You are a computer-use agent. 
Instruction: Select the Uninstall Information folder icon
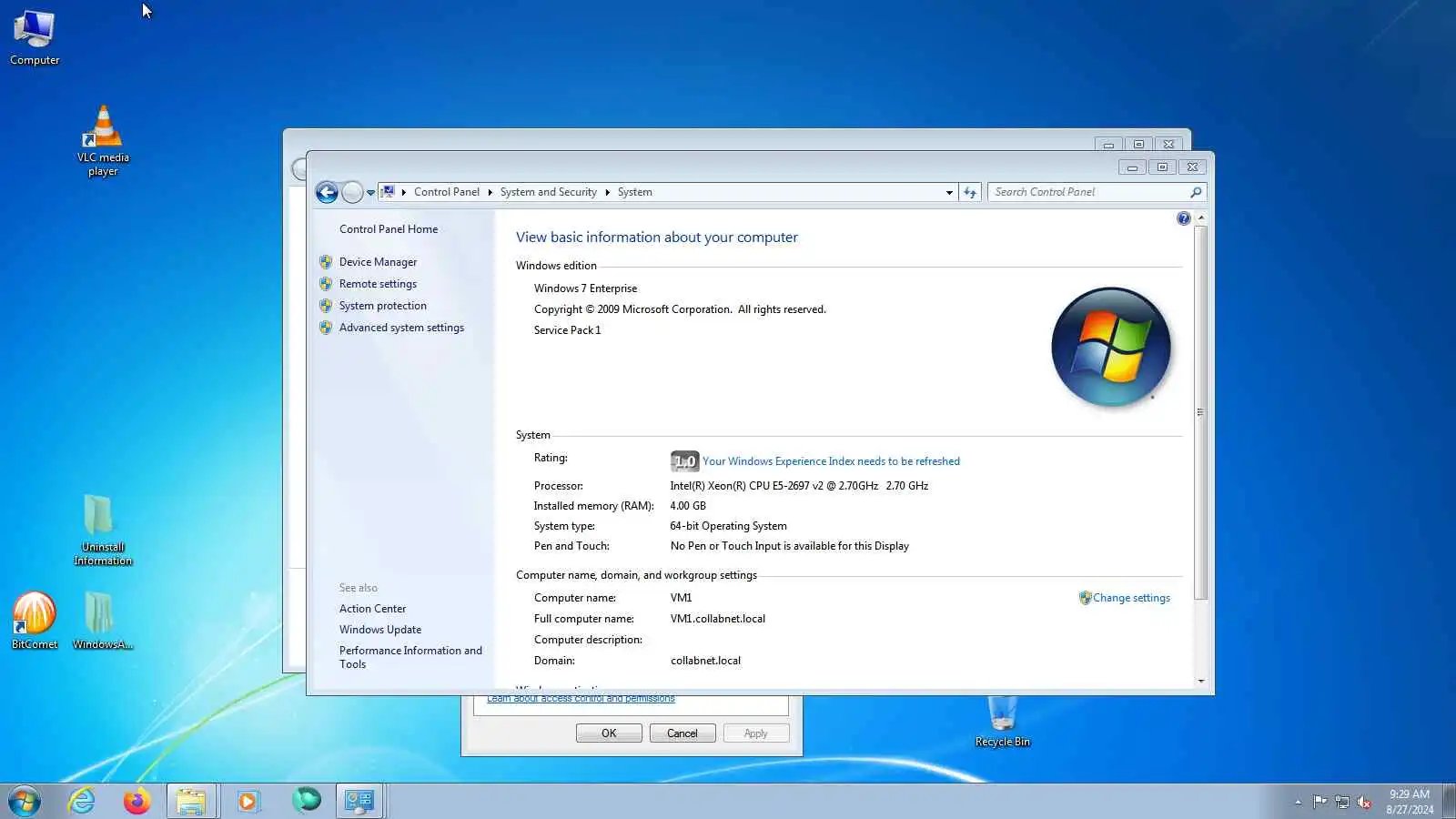click(103, 531)
